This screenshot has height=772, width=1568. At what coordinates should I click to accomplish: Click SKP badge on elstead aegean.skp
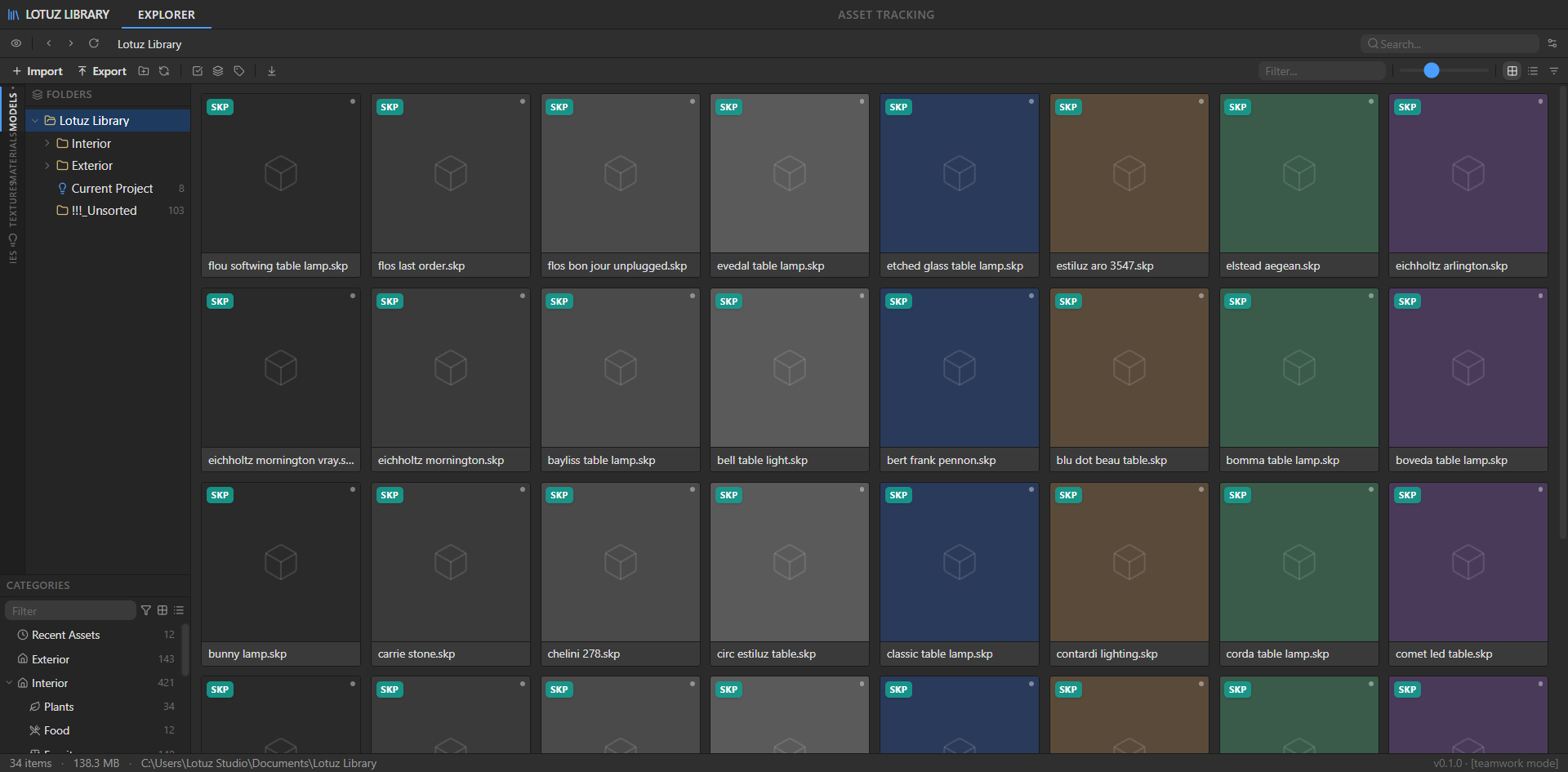[1237, 107]
